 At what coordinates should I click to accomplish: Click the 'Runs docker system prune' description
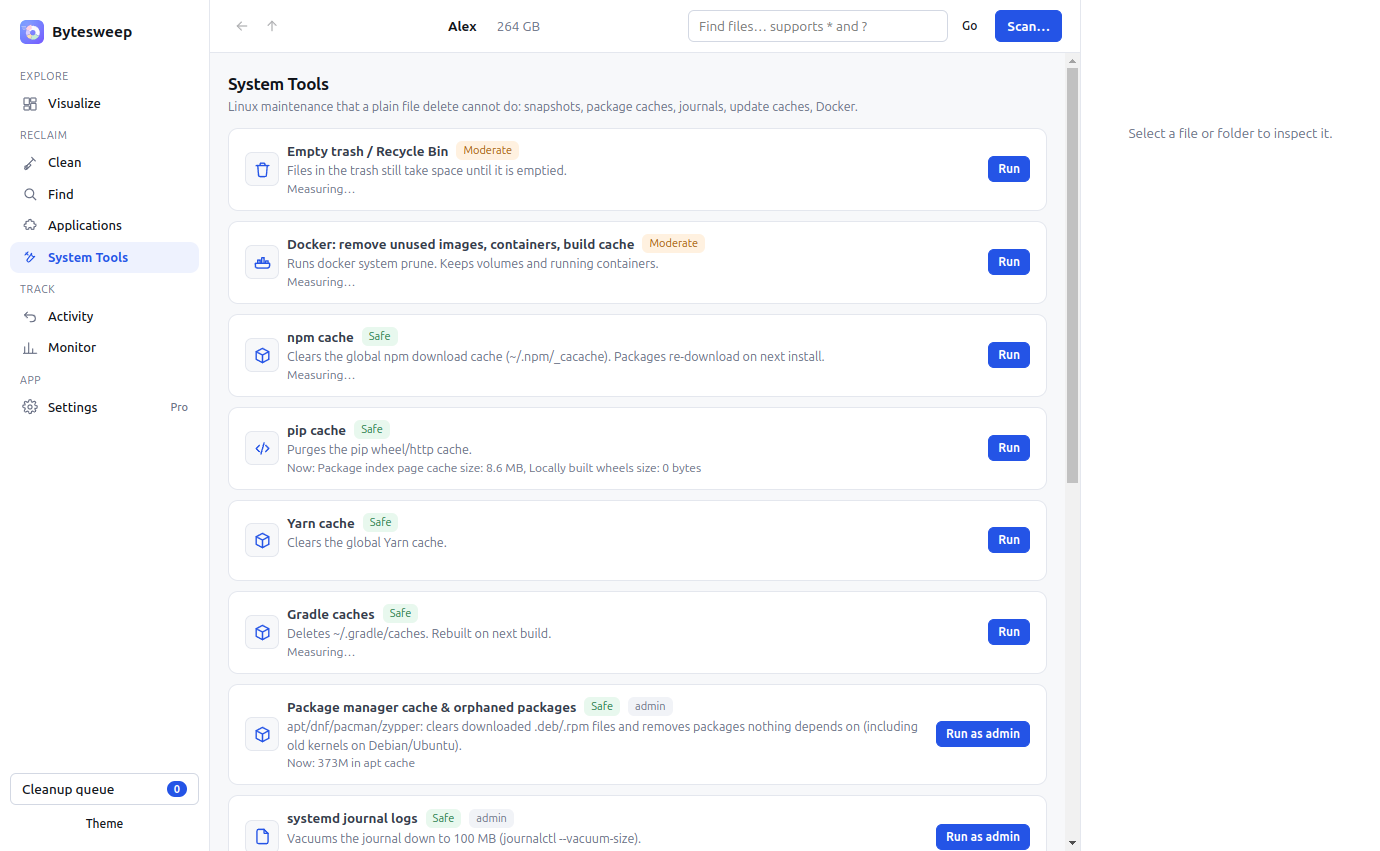pos(473,264)
